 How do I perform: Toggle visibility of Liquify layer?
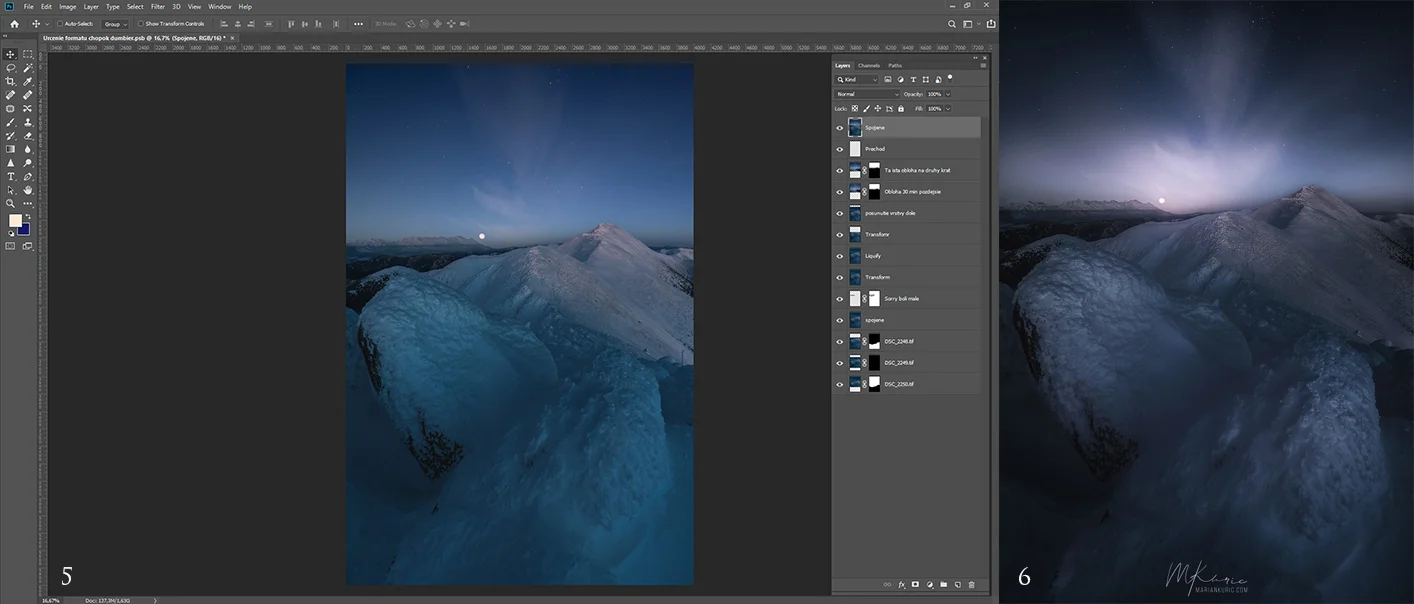(x=840, y=256)
